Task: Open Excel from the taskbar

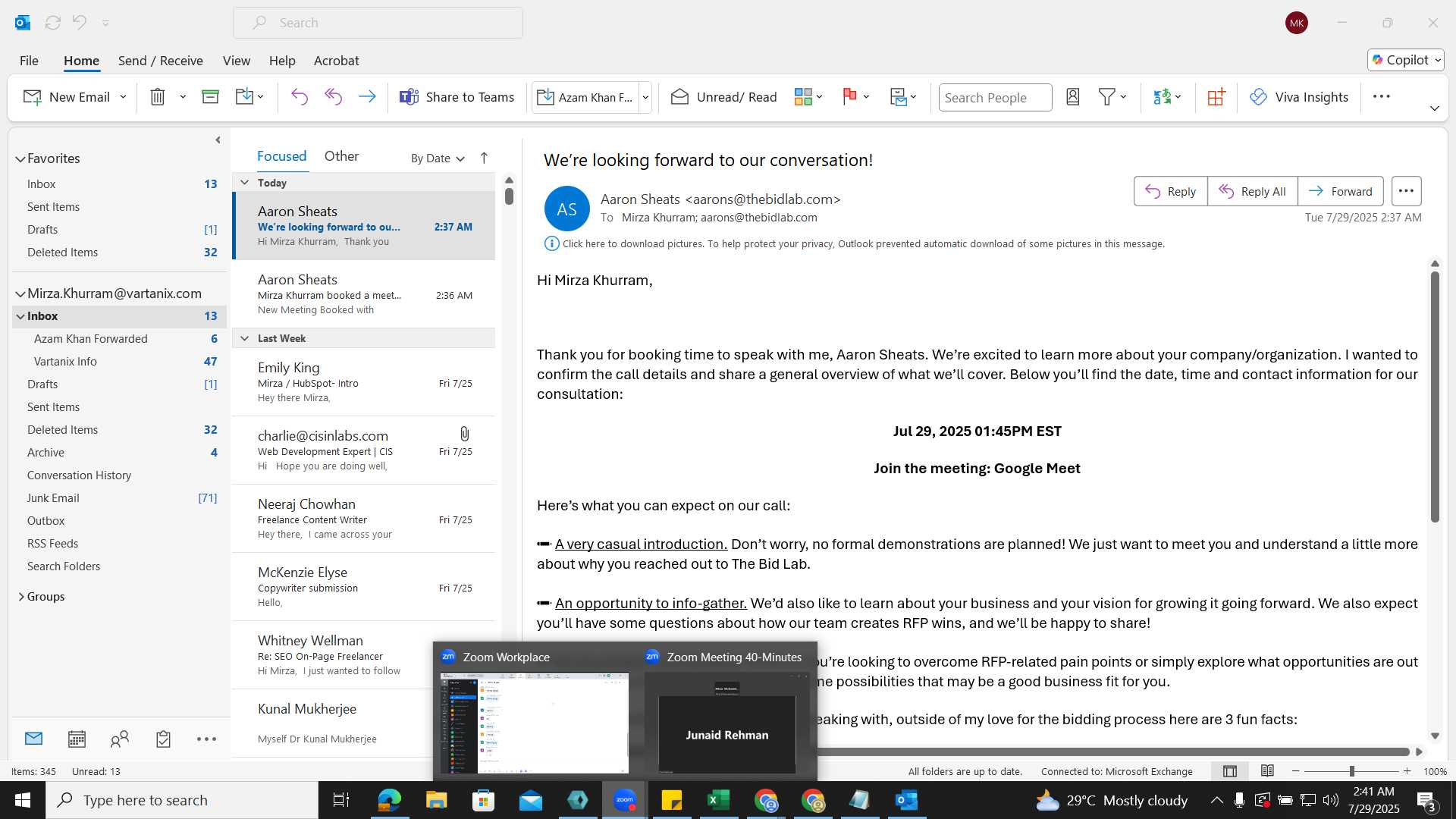Action: (718, 800)
